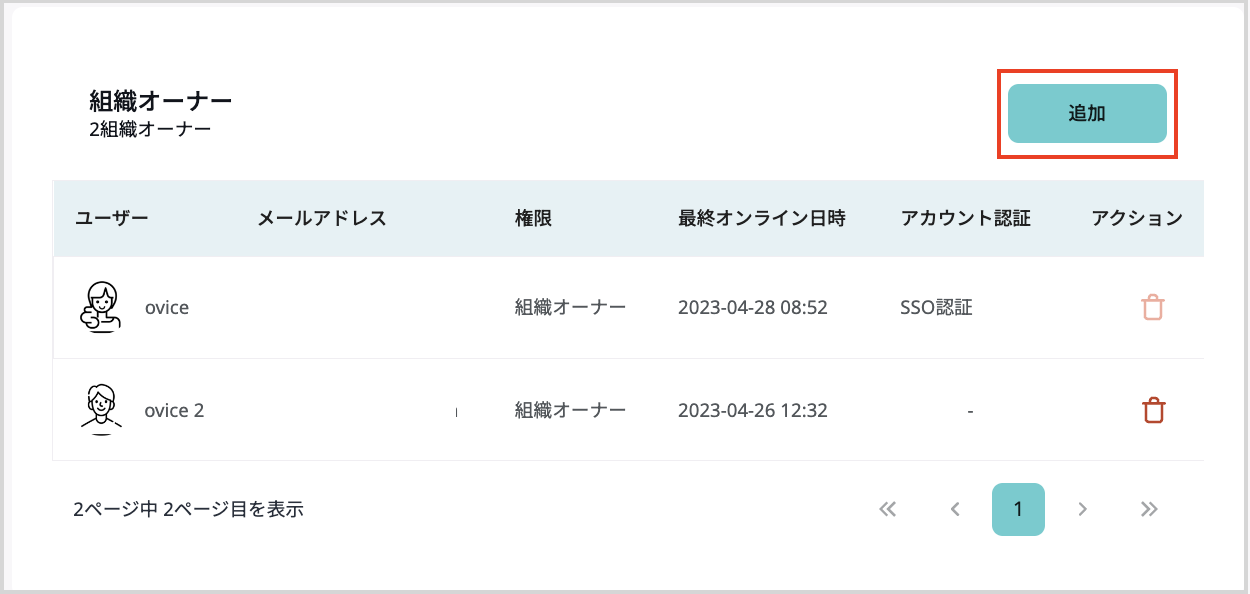
Task: Select the 権限 column header
Action: click(534, 218)
